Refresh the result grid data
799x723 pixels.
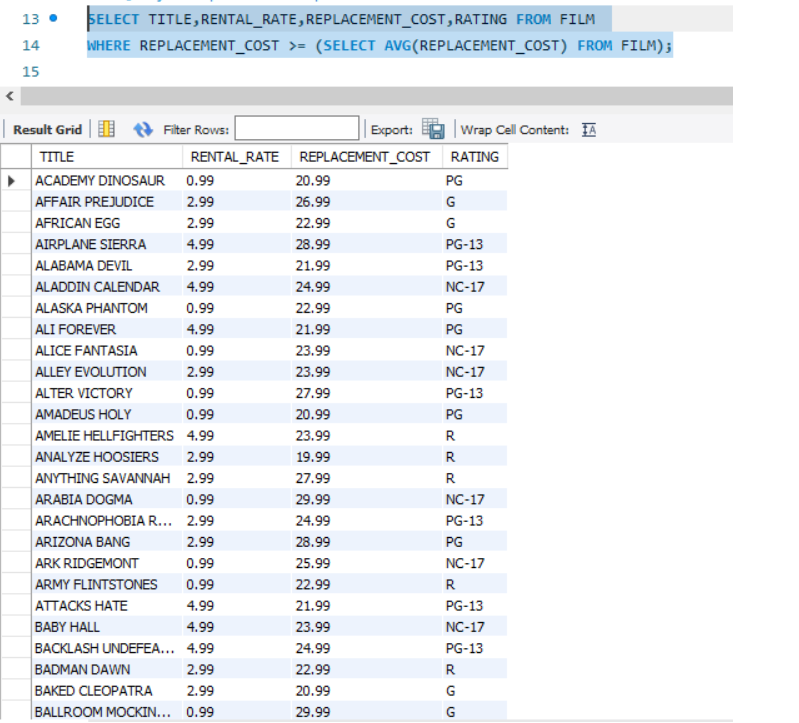(143, 129)
